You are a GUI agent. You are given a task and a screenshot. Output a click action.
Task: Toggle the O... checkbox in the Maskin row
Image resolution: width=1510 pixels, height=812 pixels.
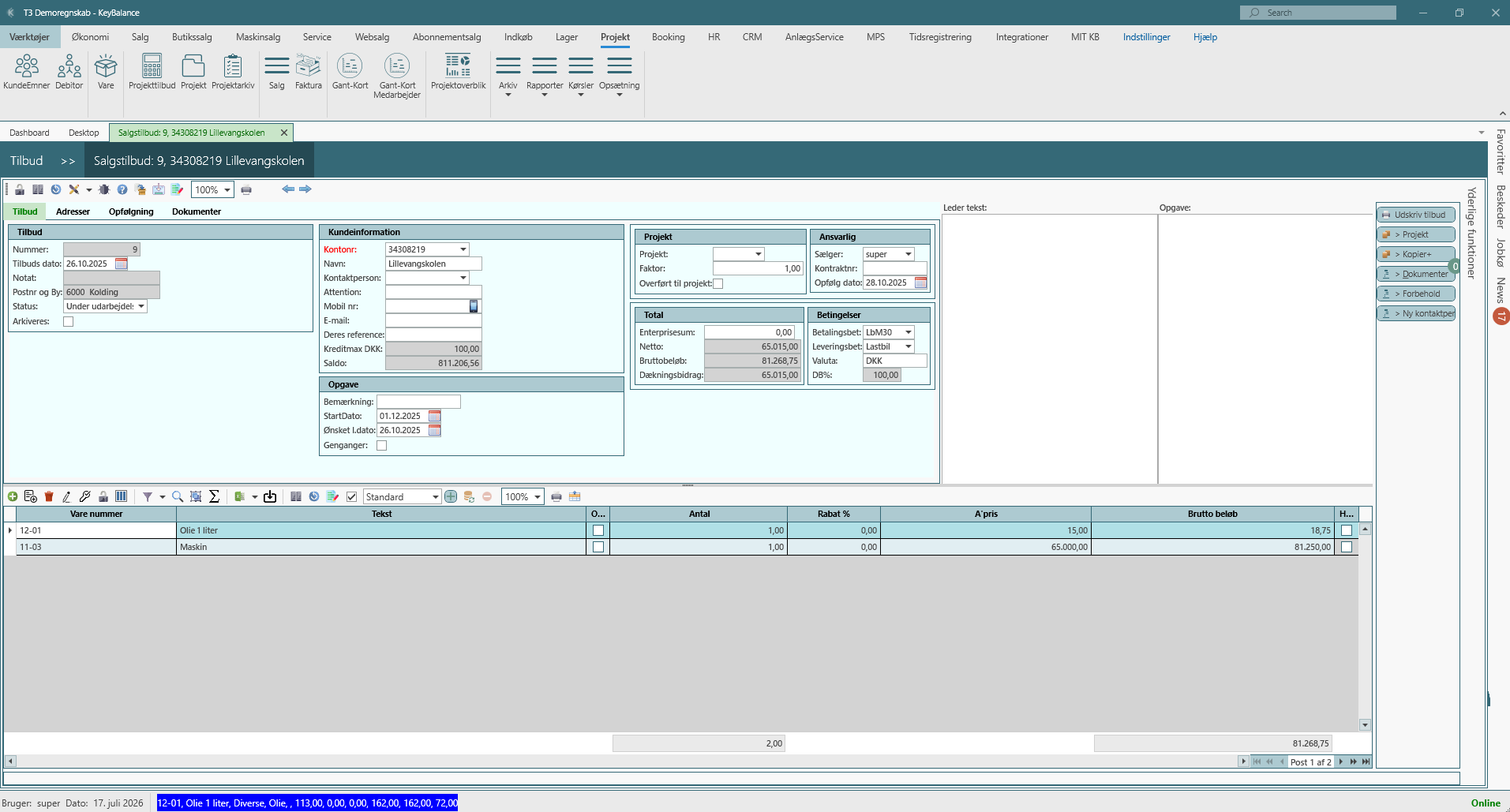point(598,547)
